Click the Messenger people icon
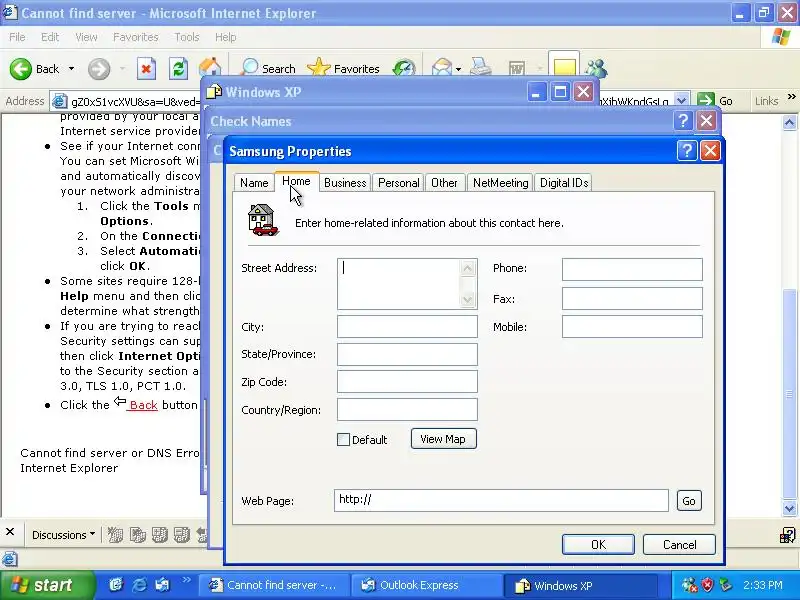 coord(595,68)
